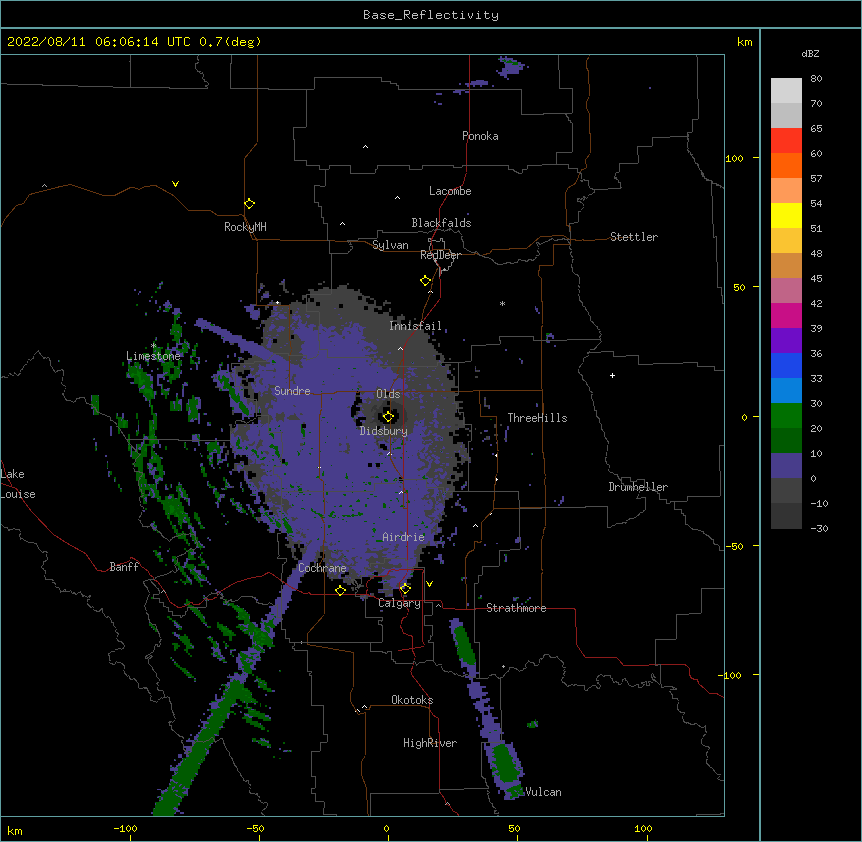This screenshot has width=862, height=842.
Task: Click the Limestone label
Action: tap(153, 356)
